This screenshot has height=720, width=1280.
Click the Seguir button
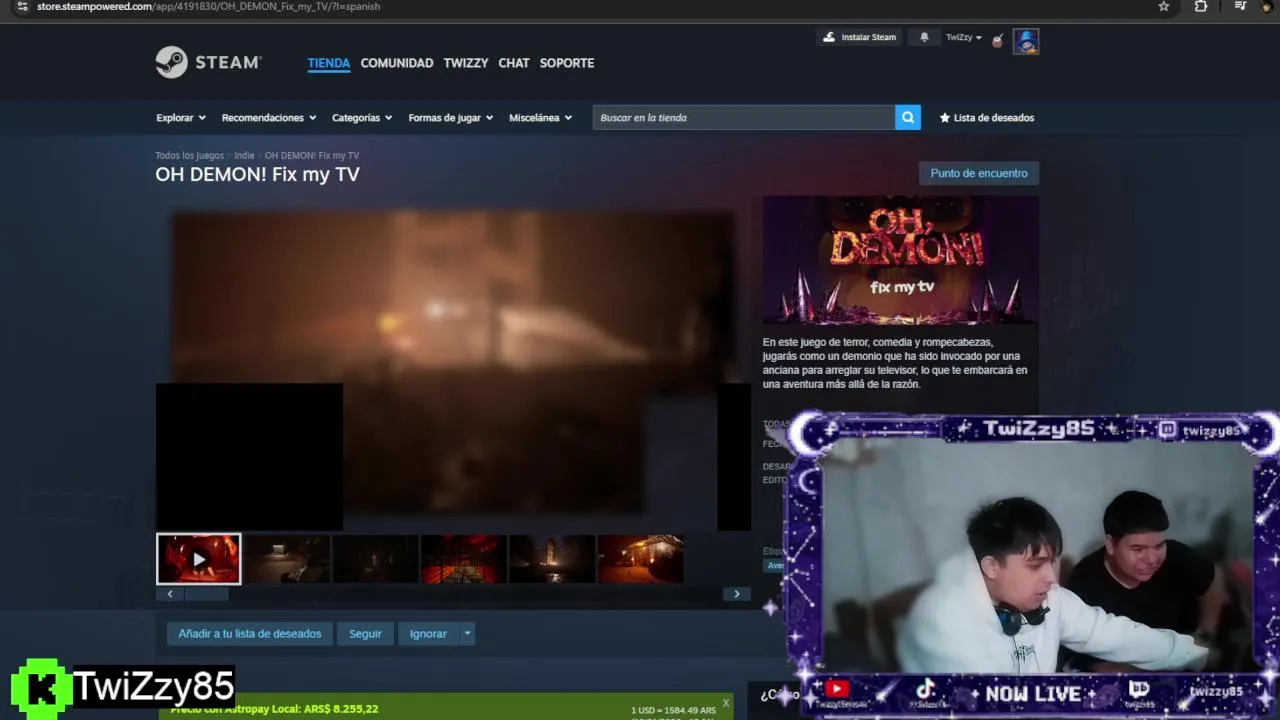coord(365,633)
